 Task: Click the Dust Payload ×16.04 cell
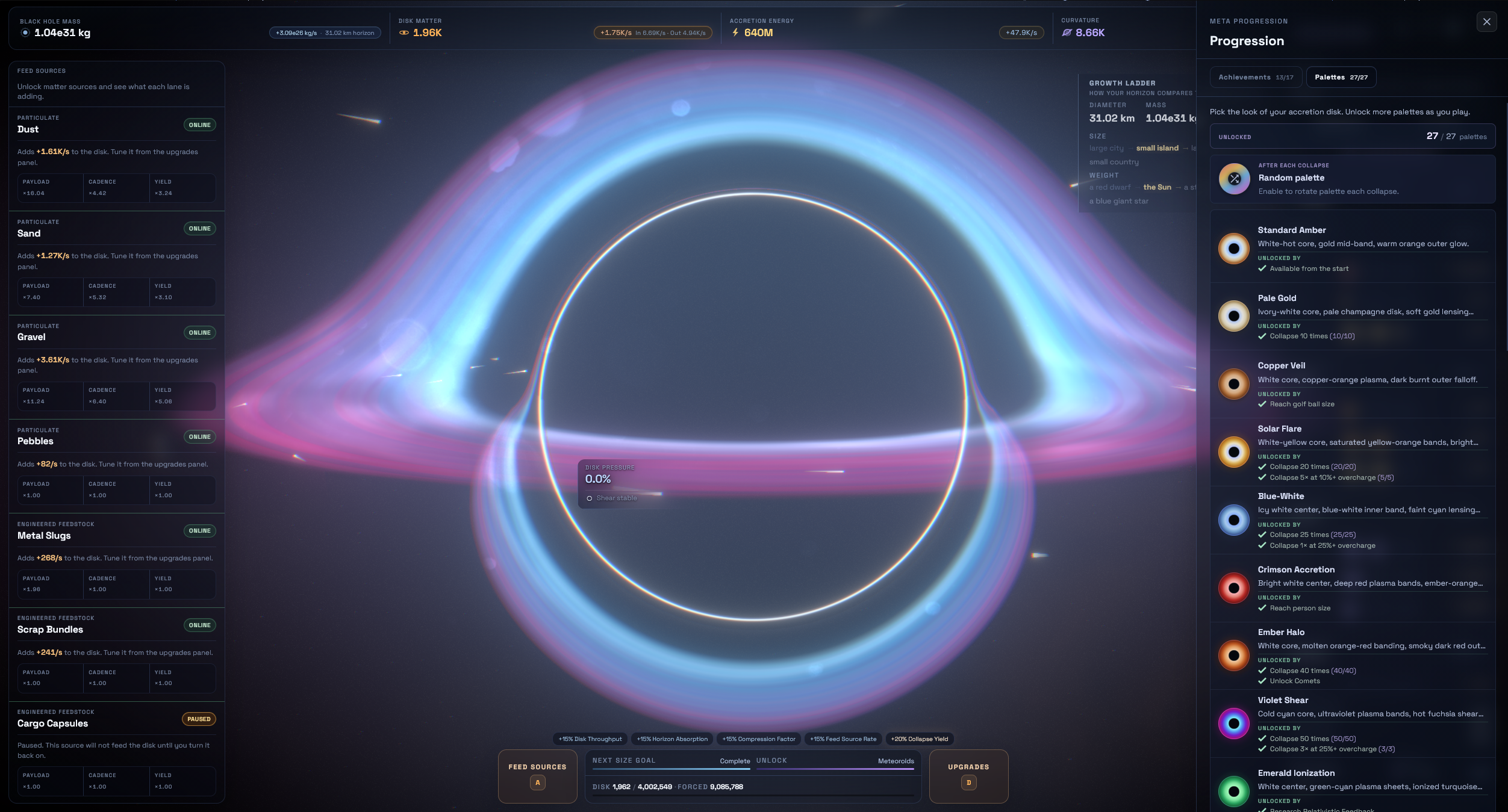coord(51,188)
